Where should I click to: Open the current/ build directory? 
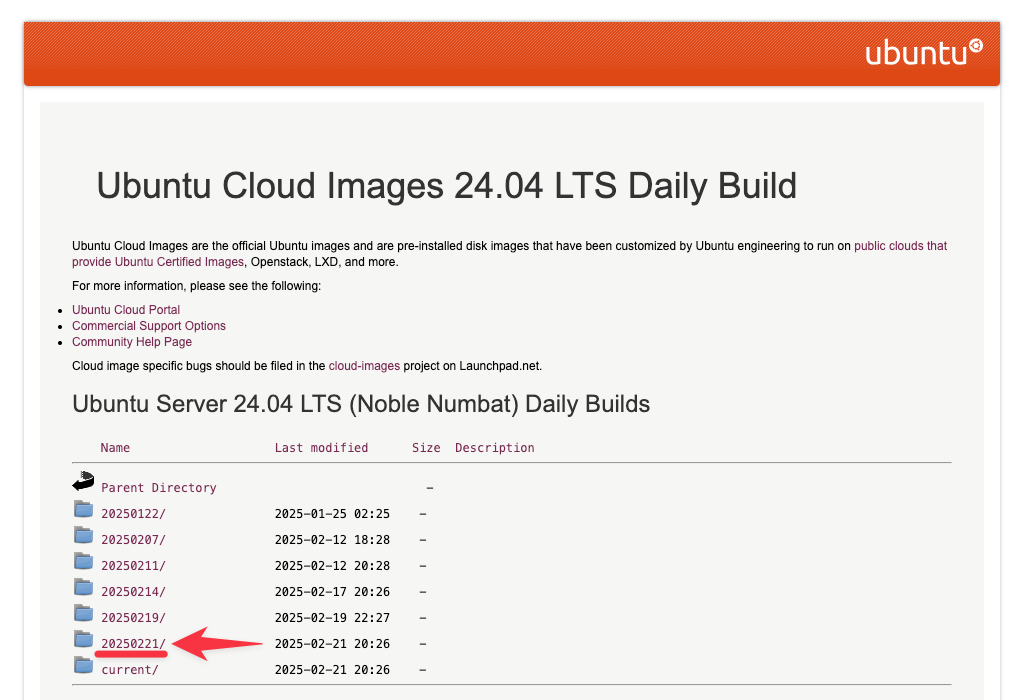[130, 670]
